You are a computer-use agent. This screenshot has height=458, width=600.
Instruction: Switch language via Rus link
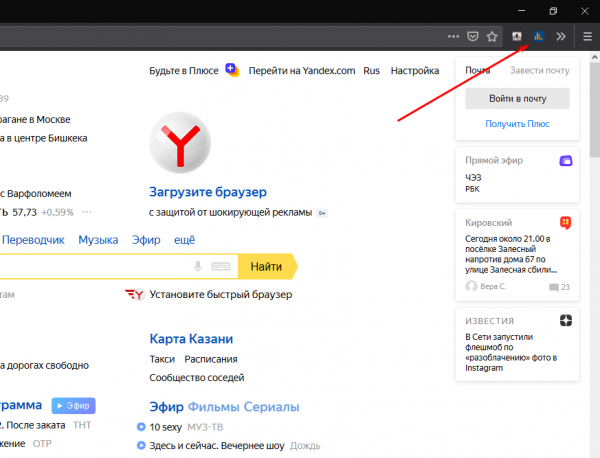tap(372, 71)
